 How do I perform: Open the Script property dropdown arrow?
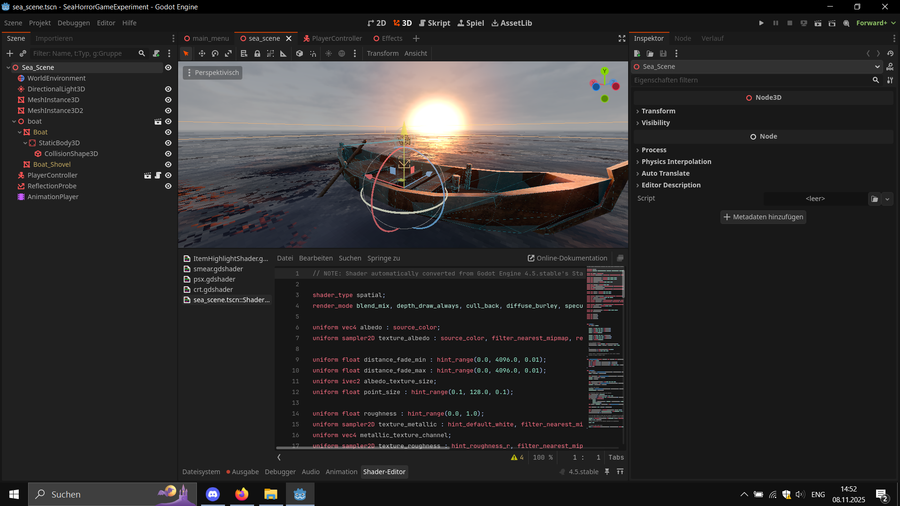[887, 199]
